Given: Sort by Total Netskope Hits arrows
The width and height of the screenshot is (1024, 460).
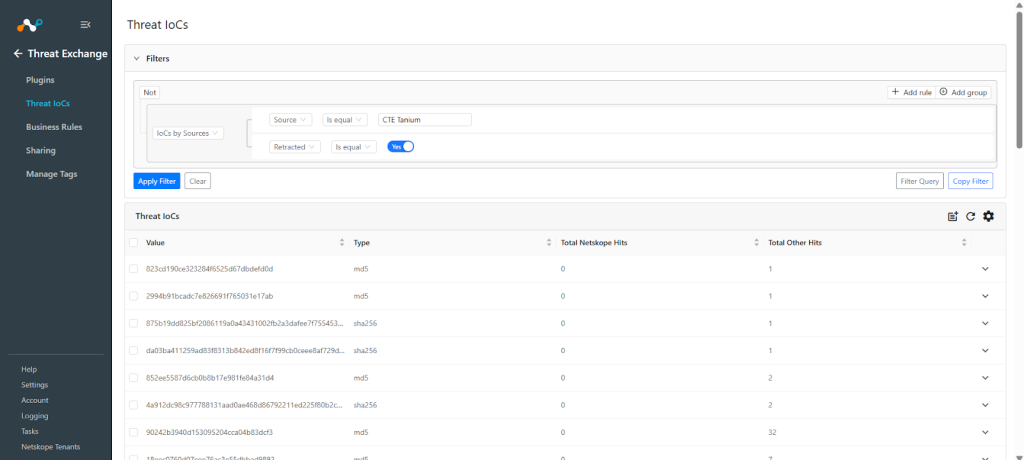Looking at the screenshot, I should pos(757,242).
